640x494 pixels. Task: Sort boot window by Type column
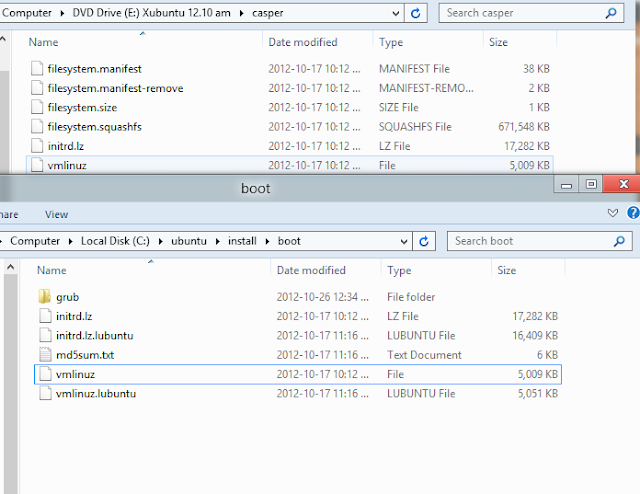(399, 271)
